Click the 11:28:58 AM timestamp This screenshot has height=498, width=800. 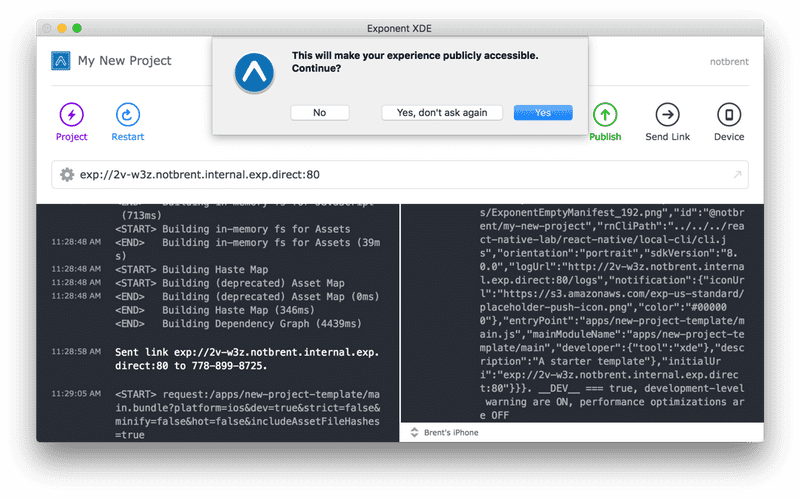click(76, 352)
